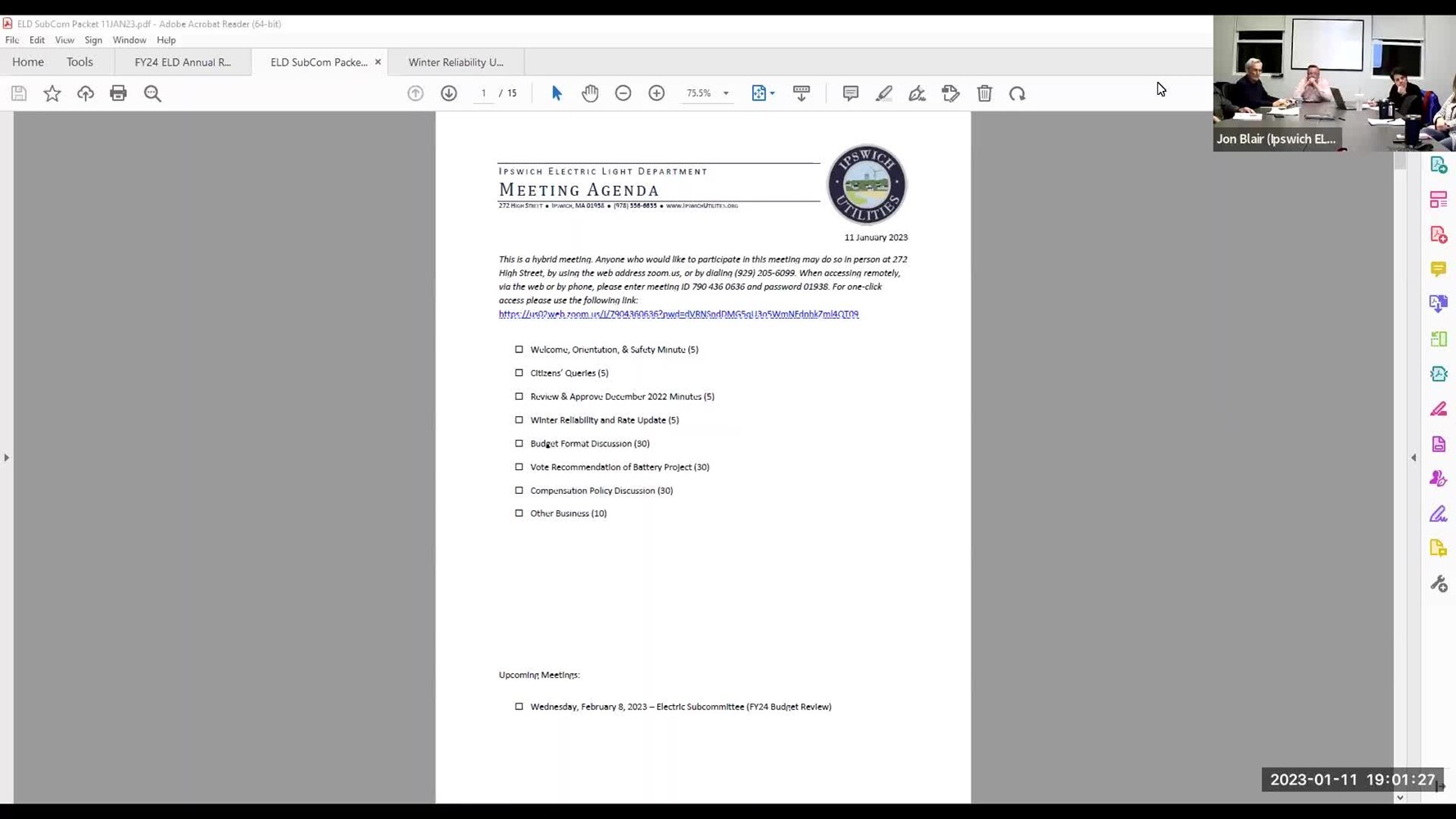Check the Vote Recommendation of Battery Project box

tap(519, 467)
